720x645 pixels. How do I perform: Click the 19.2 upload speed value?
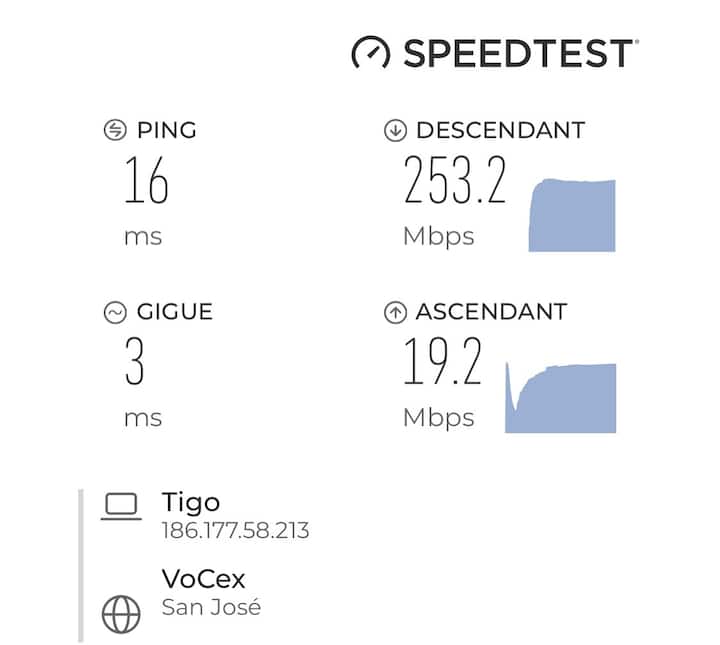(x=442, y=363)
